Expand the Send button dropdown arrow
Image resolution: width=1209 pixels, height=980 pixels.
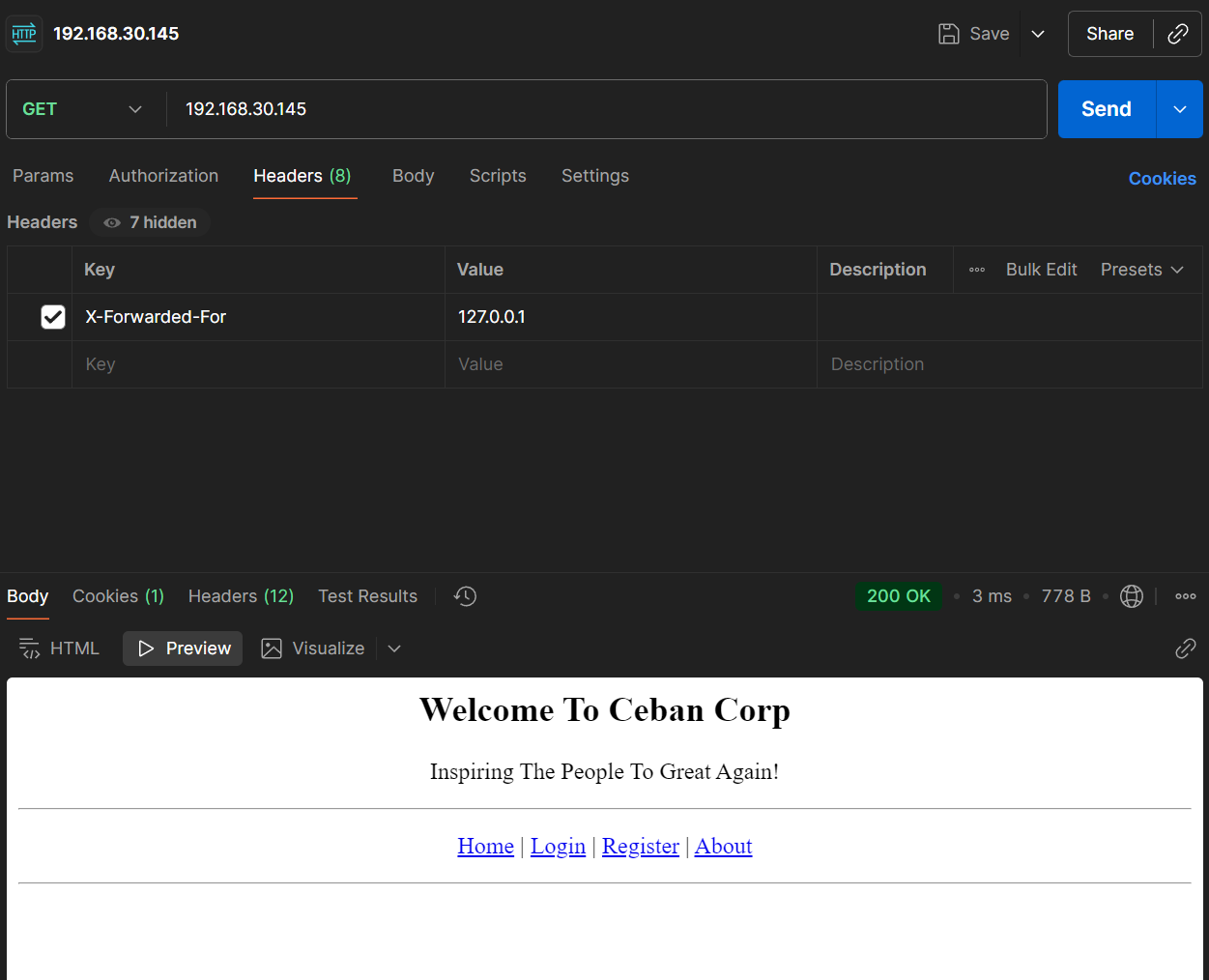point(1179,109)
